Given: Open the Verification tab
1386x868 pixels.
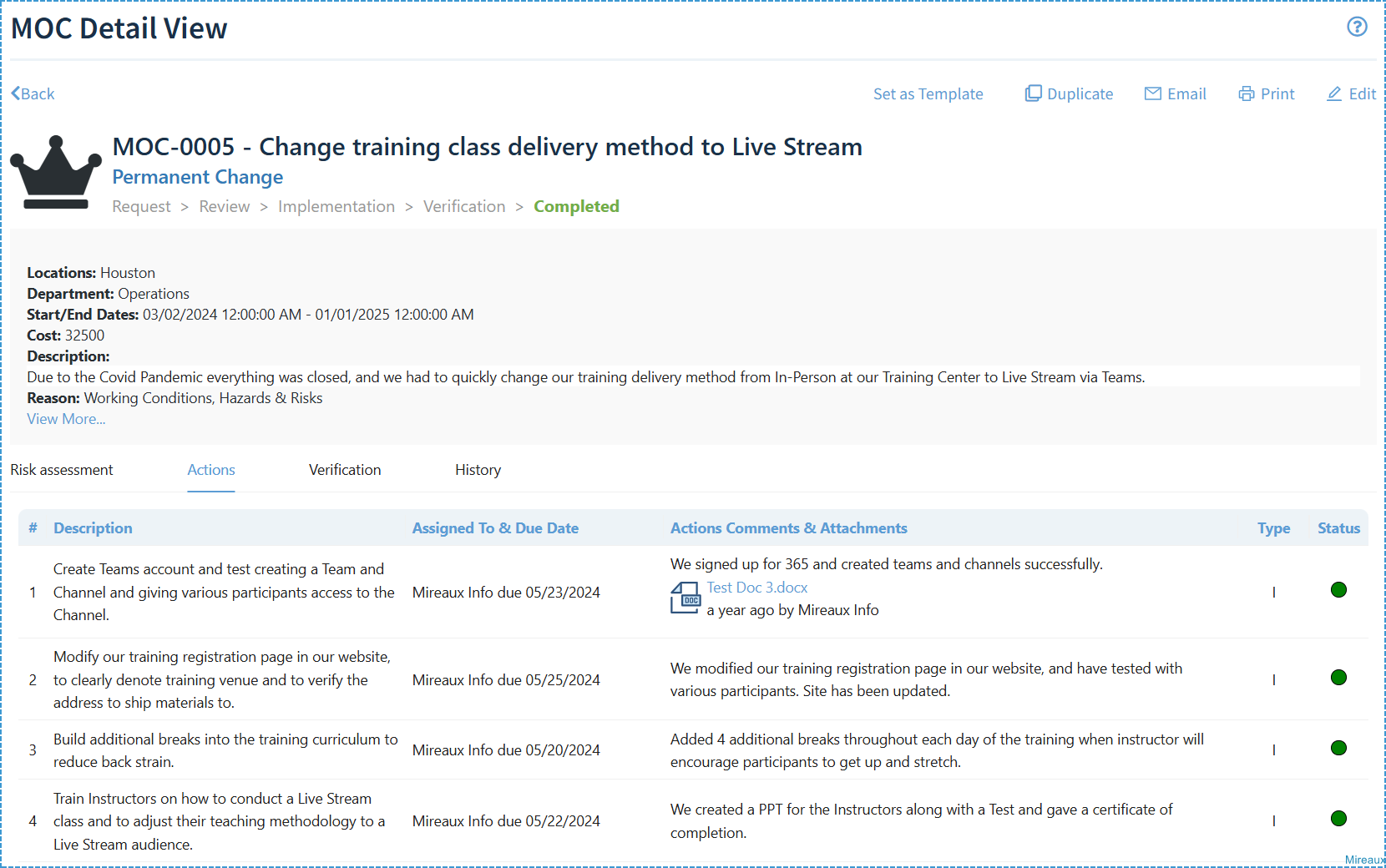Looking at the screenshot, I should pos(344,469).
